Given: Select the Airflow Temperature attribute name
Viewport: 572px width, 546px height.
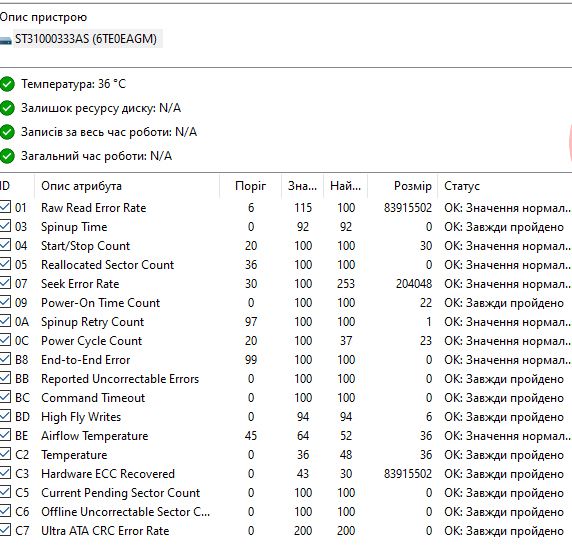Looking at the screenshot, I should click(94, 435).
